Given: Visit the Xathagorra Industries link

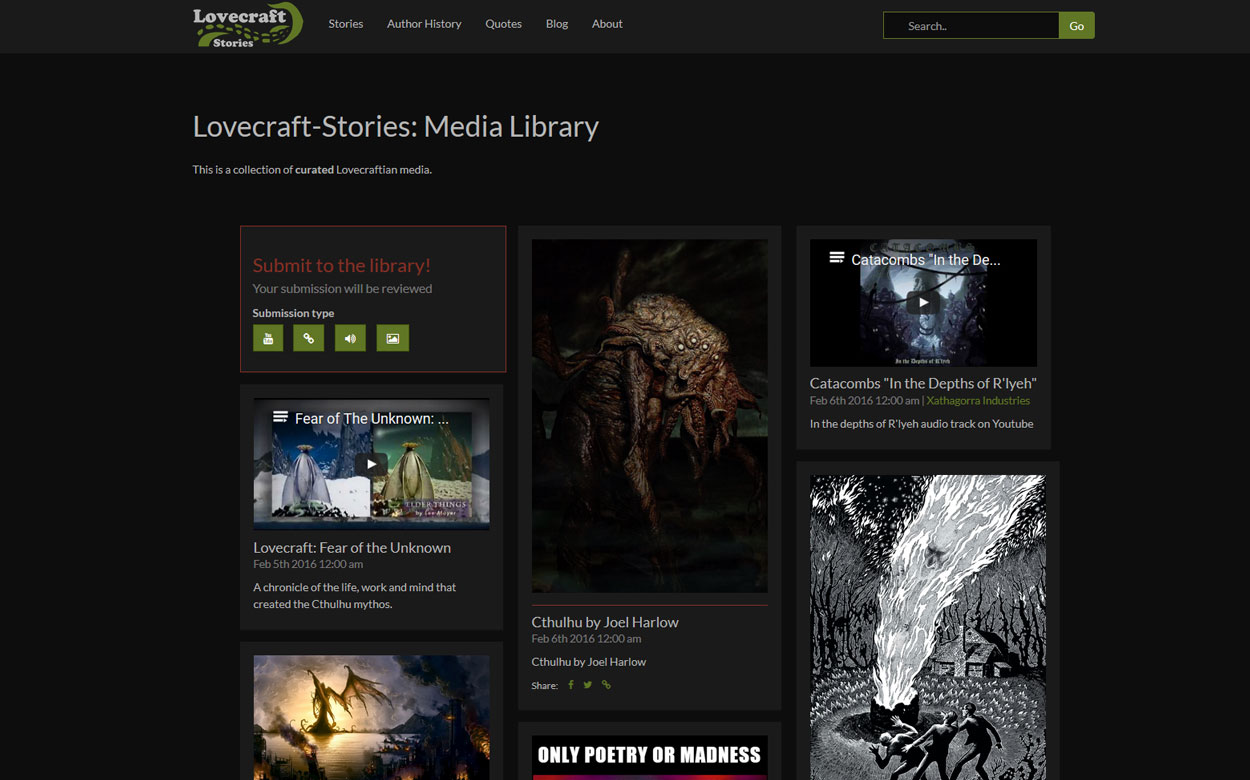Looking at the screenshot, I should point(978,400).
